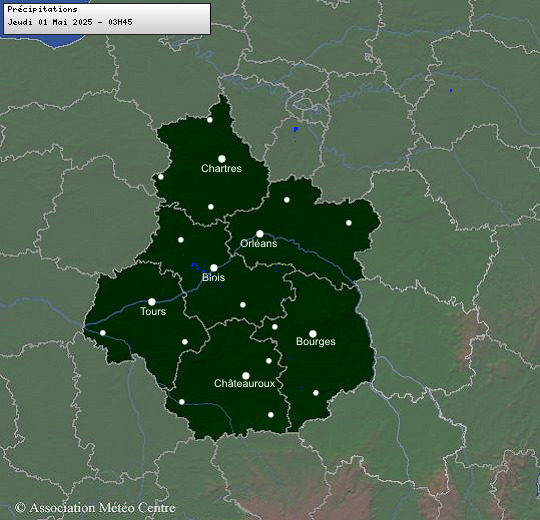540x520 pixels.
Task: Click the Orléans city marker dot
Action: pyautogui.click(x=260, y=234)
